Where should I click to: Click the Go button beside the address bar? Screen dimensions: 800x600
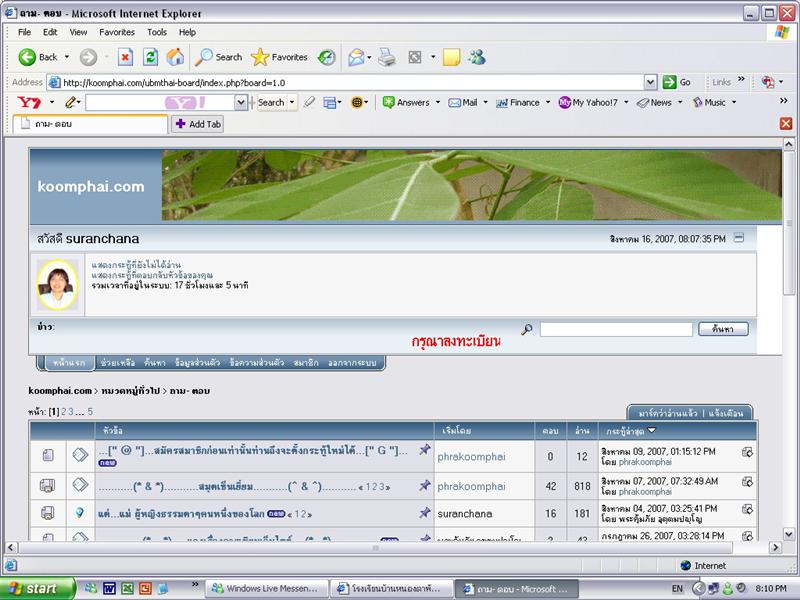[677, 82]
